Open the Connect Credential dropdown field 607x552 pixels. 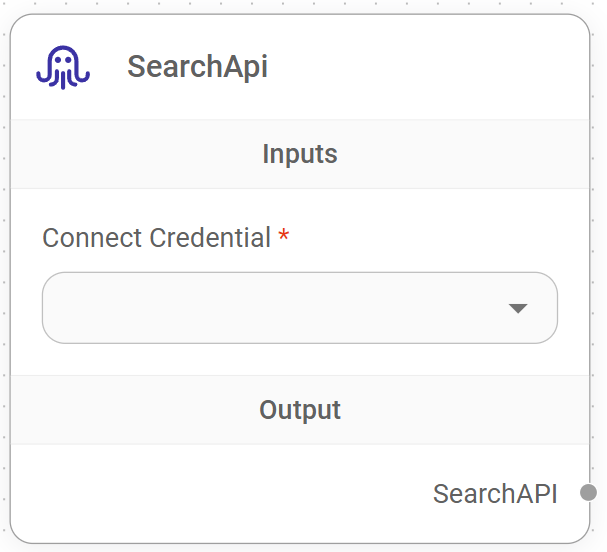[x=299, y=308]
